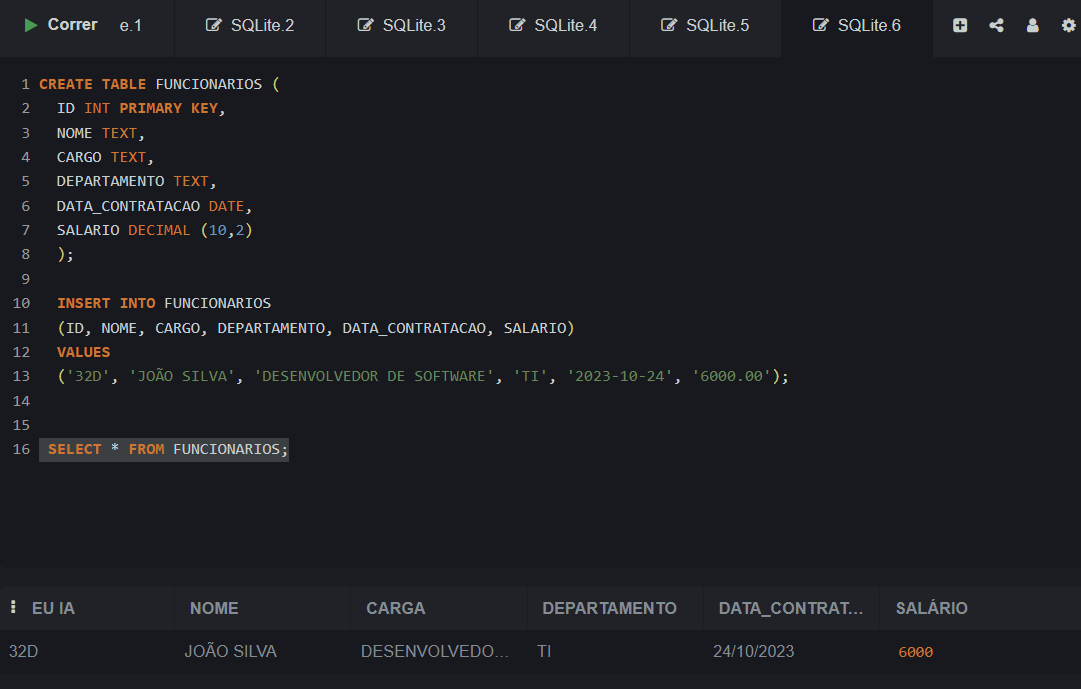Click the edit pencil icon on the SQLite.6 tab
Screen dimensions: 1081x689
click(x=820, y=26)
